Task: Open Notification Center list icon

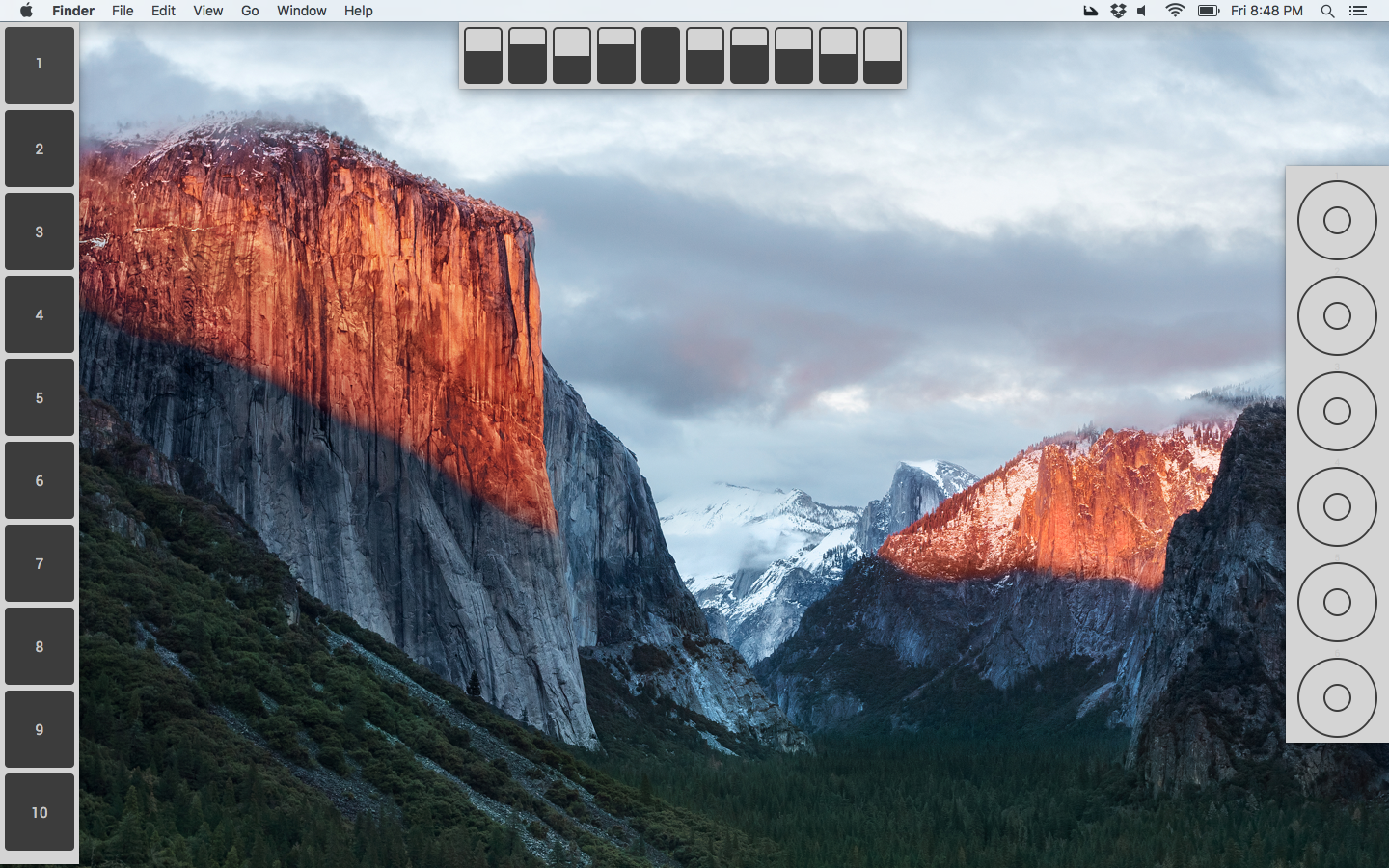Action: tap(1357, 11)
